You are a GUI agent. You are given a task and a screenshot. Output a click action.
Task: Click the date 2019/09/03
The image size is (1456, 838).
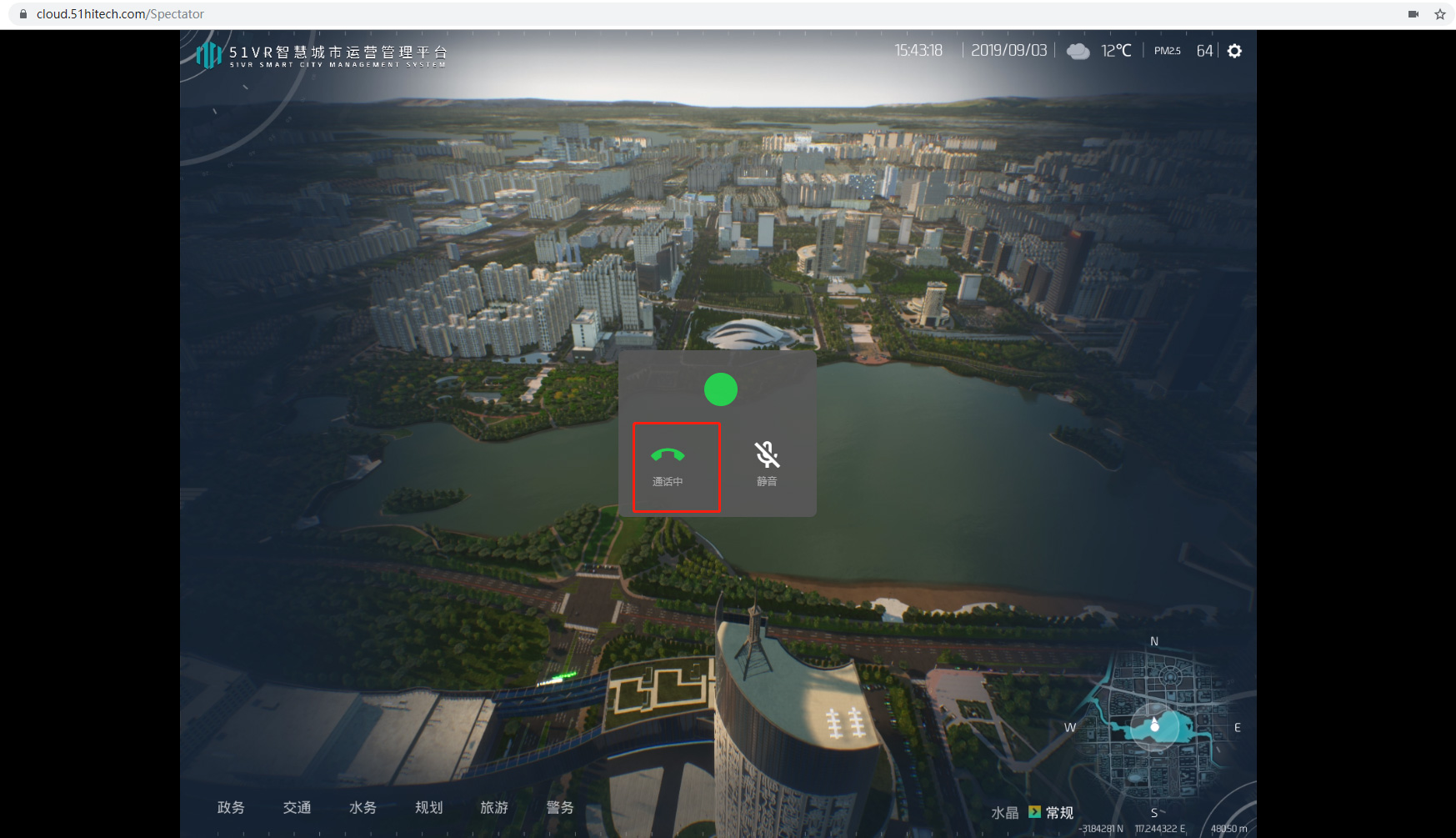point(1008,51)
